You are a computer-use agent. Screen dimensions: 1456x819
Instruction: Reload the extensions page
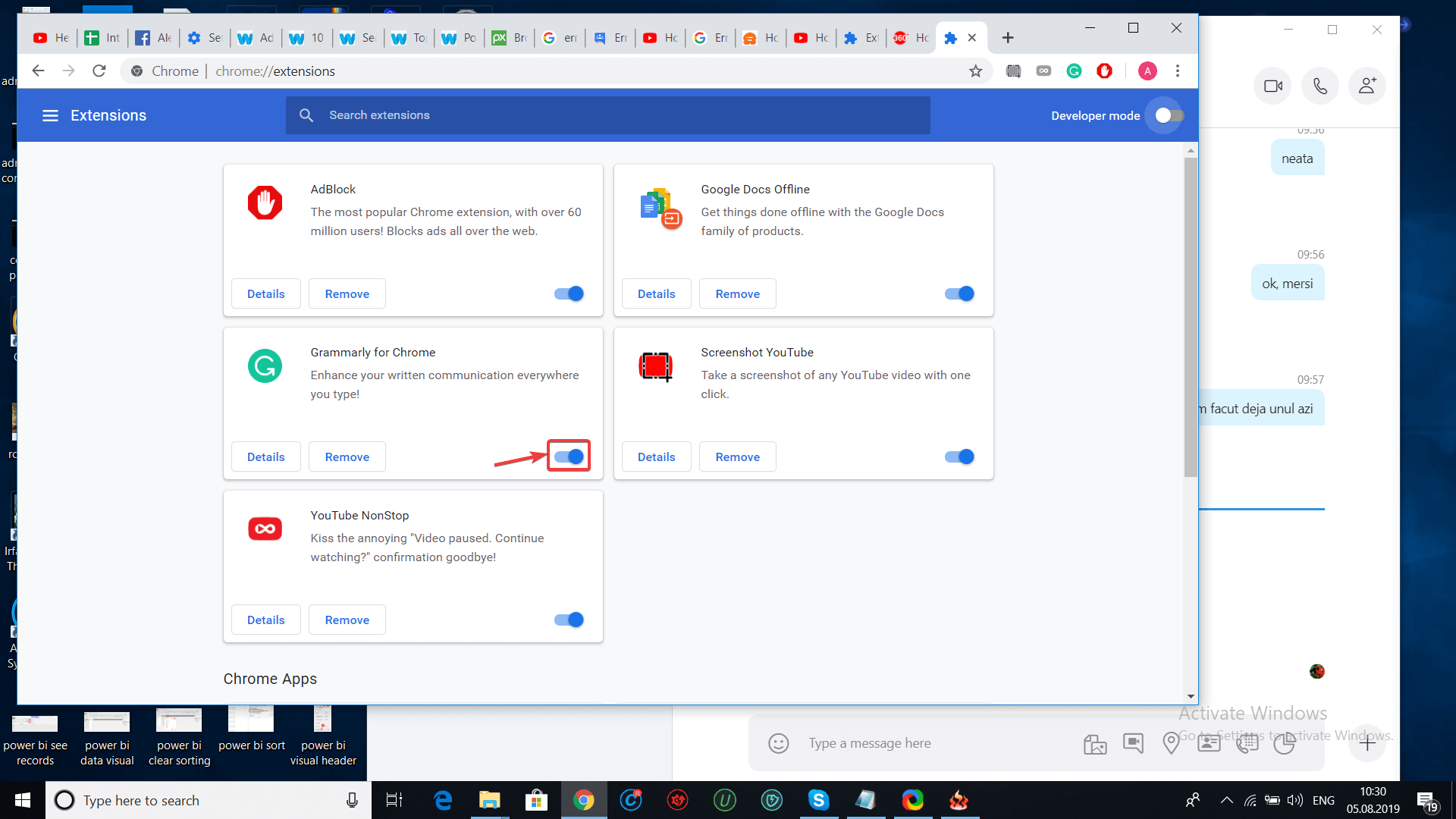99,71
